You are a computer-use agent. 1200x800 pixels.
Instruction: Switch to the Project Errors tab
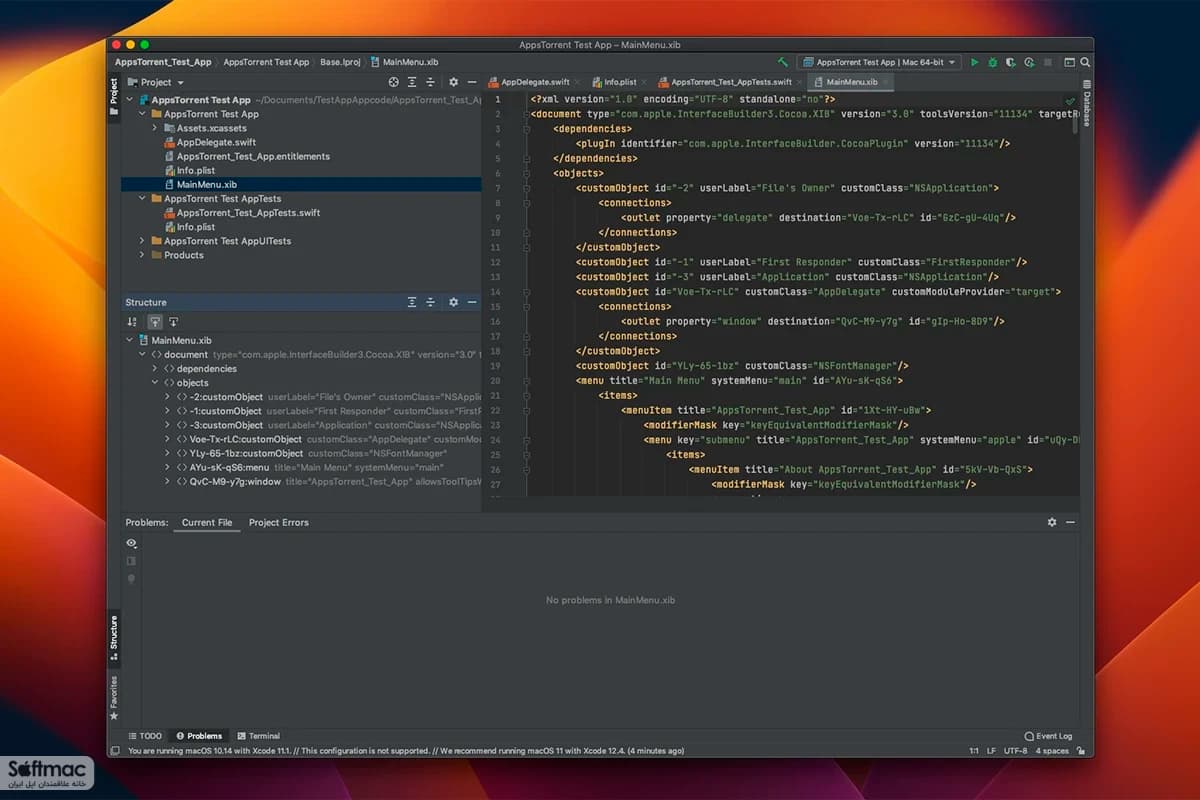click(x=278, y=522)
